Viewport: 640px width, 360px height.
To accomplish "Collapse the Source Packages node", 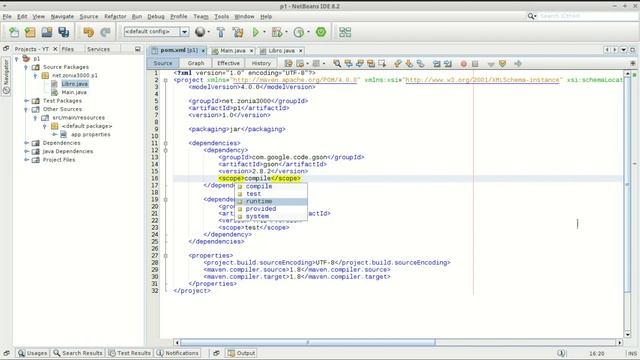I will [x=26, y=67].
